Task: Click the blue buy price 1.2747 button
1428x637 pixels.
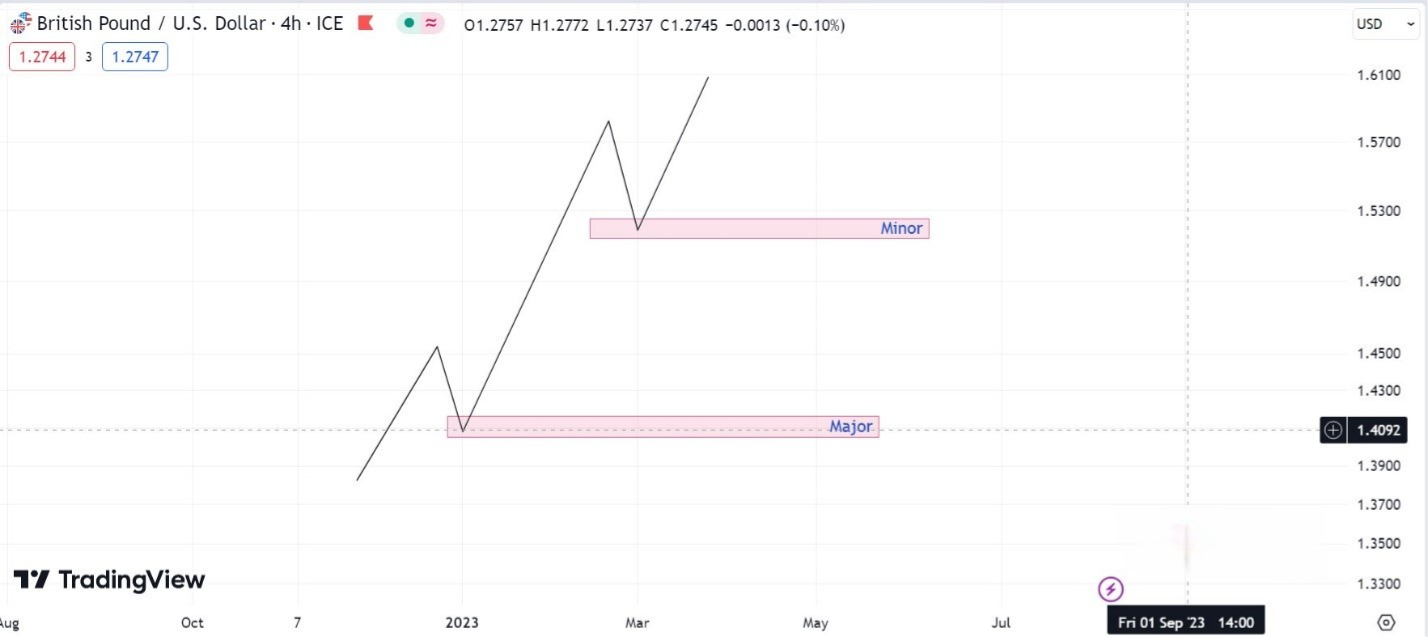Action: (134, 57)
